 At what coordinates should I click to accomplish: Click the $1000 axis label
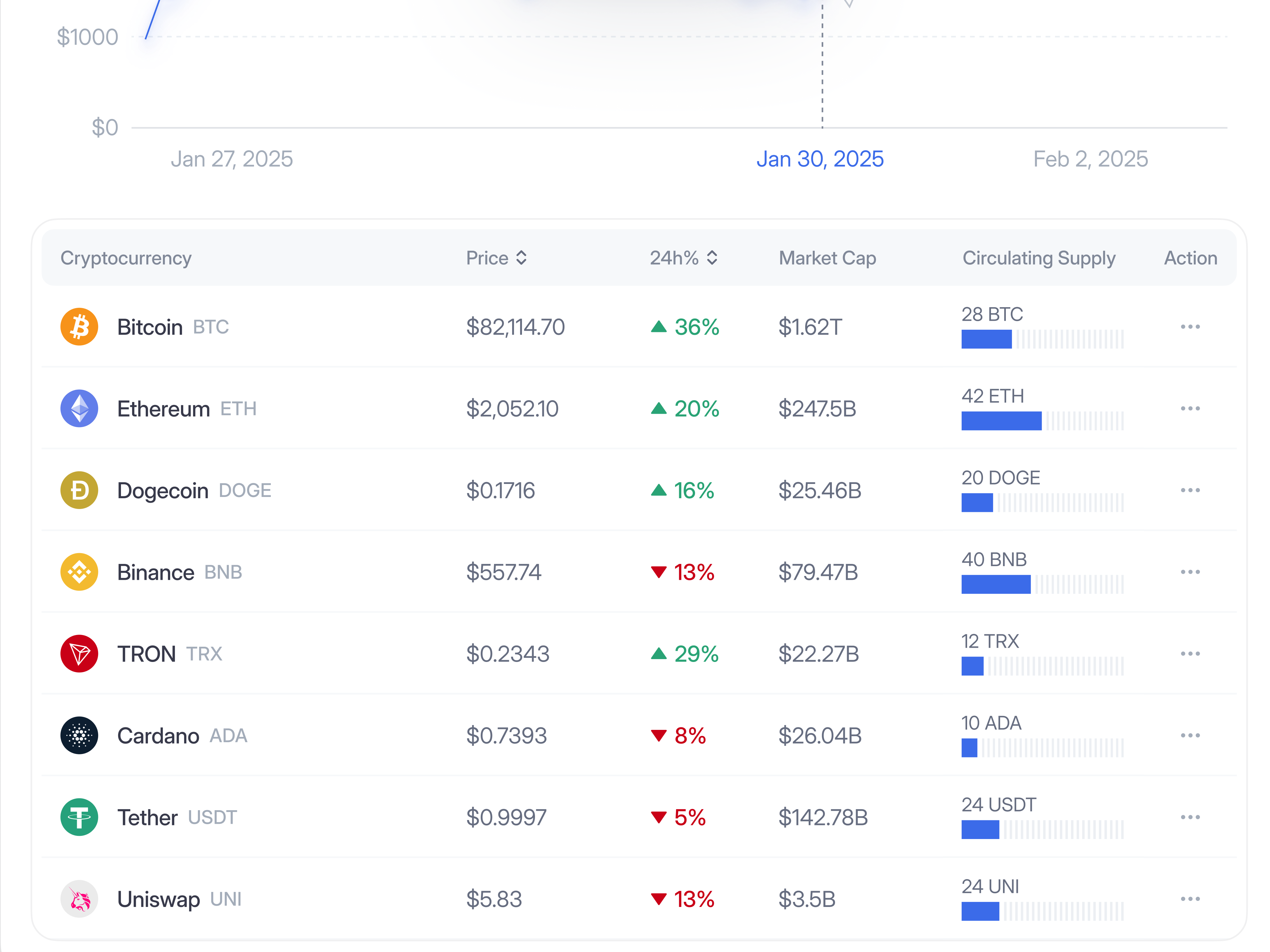[x=87, y=37]
